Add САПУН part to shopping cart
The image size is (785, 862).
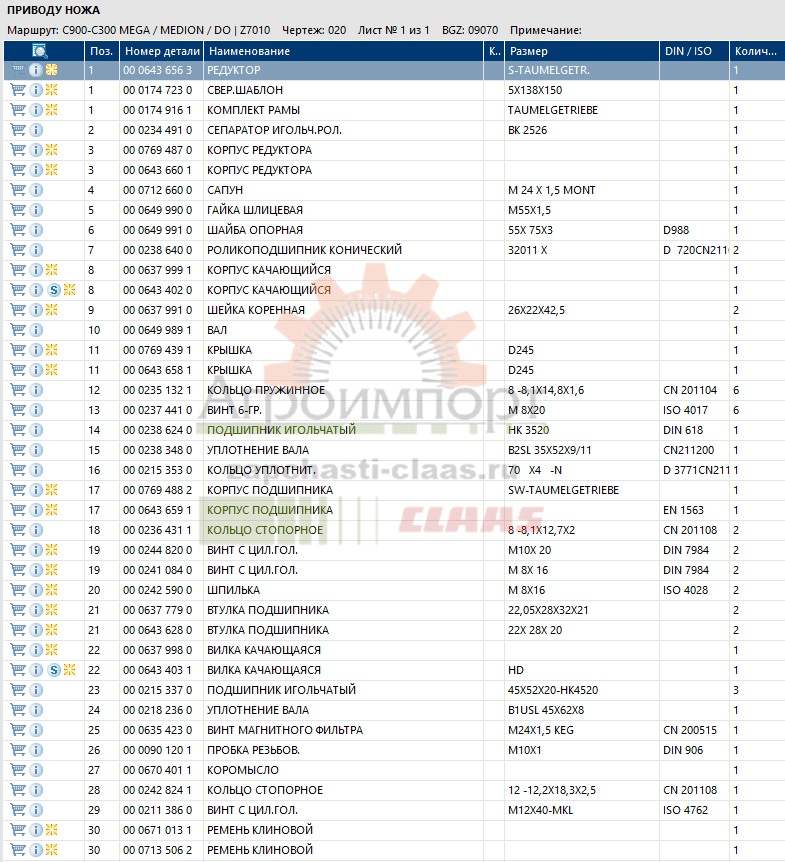point(18,190)
